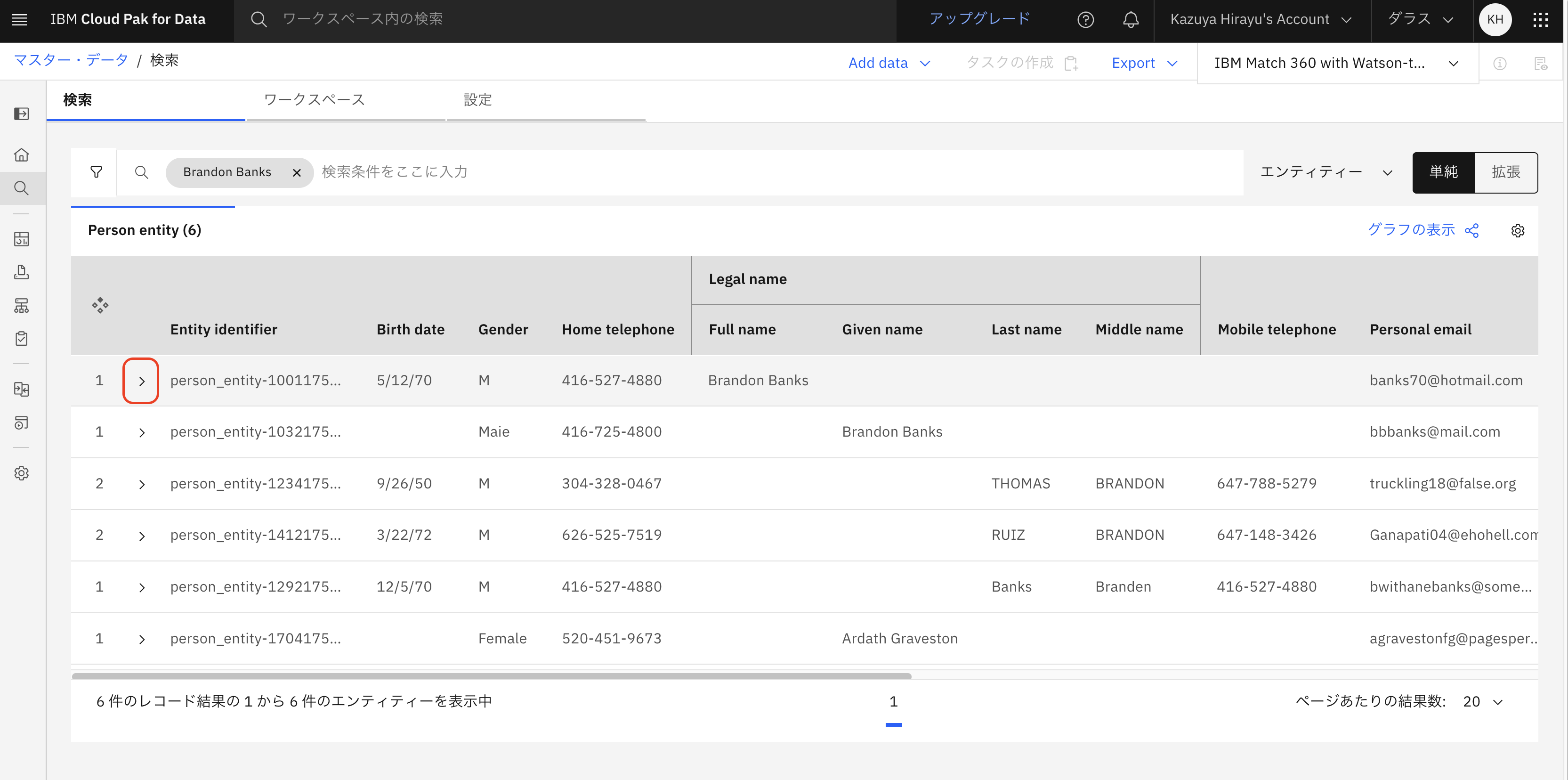Expand the highlighted first person entity row
Image resolution: width=1568 pixels, height=780 pixels.
click(141, 381)
